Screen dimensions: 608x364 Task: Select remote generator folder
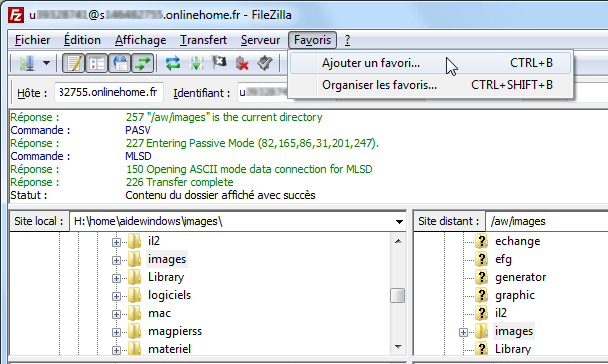coord(520,277)
